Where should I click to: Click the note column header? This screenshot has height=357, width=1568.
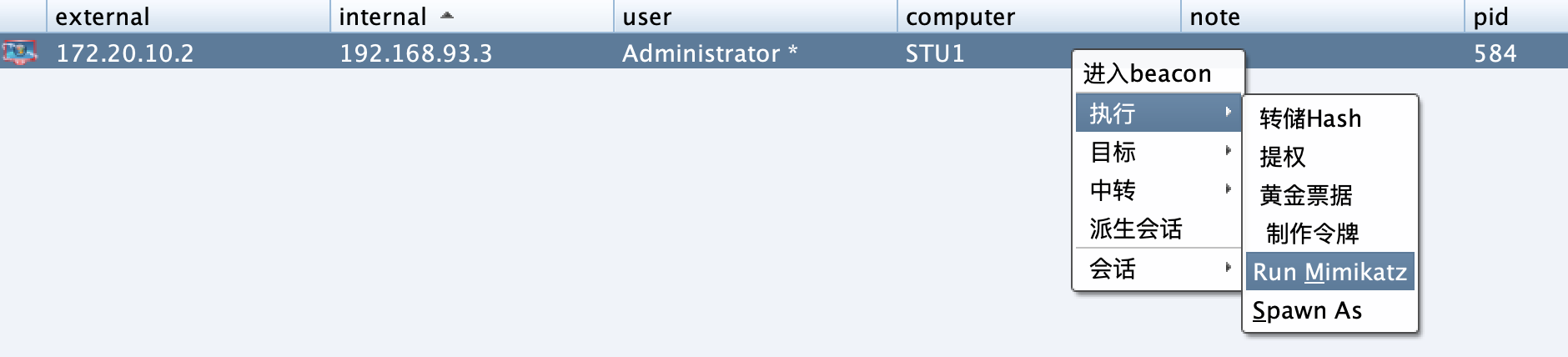click(x=1214, y=17)
